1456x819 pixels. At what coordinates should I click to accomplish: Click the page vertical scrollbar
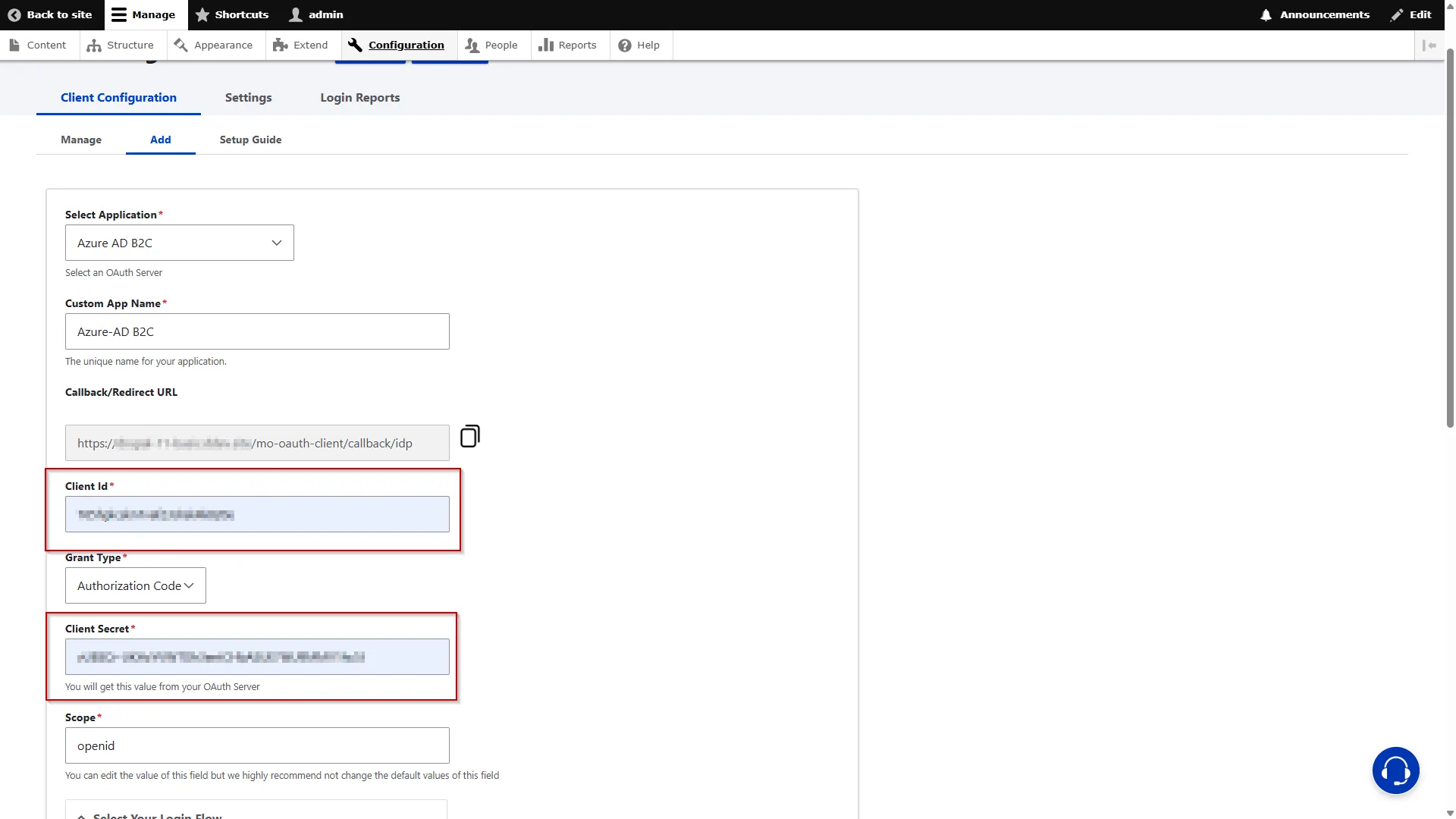point(1450,237)
